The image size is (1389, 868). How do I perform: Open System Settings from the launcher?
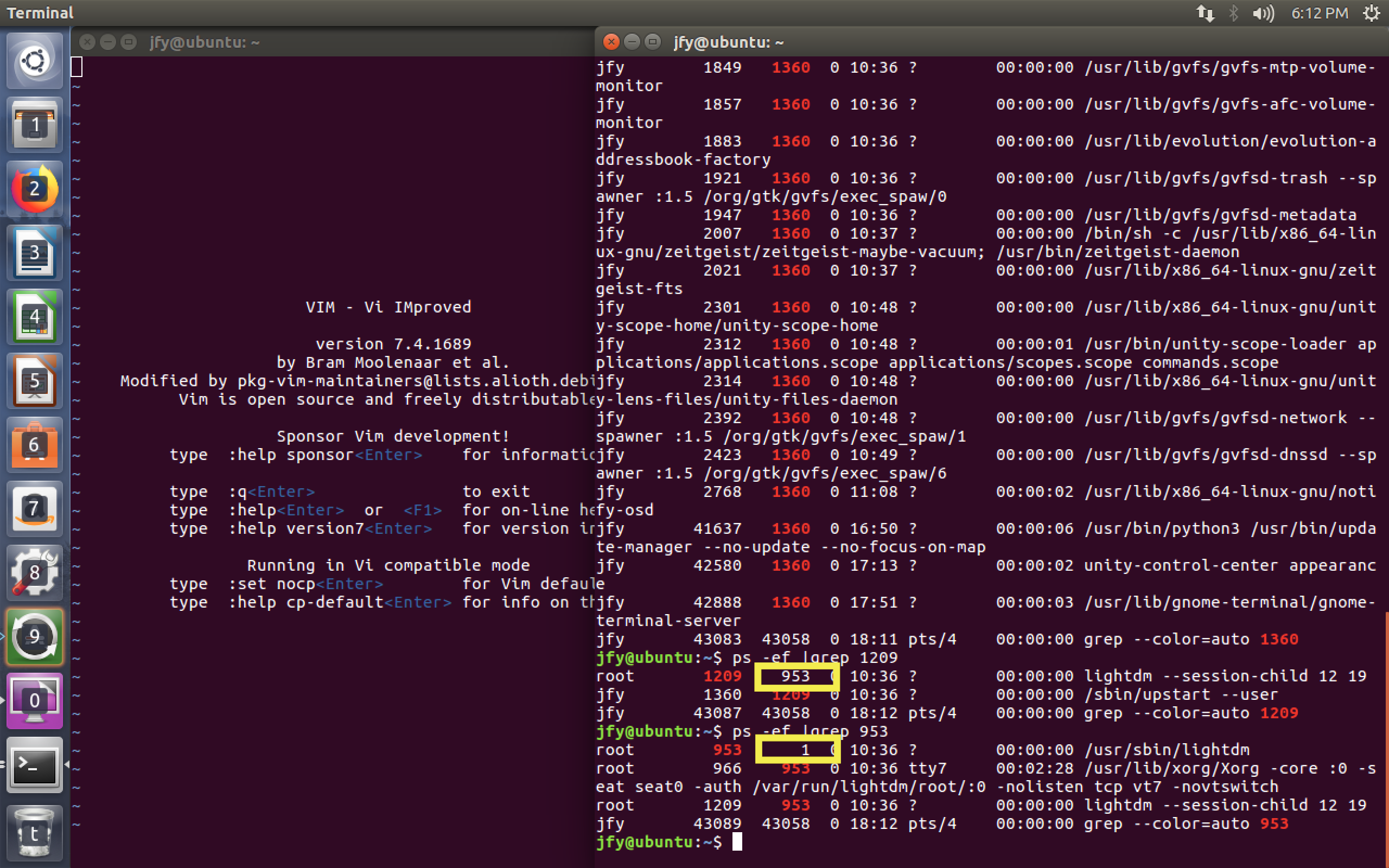click(34, 572)
